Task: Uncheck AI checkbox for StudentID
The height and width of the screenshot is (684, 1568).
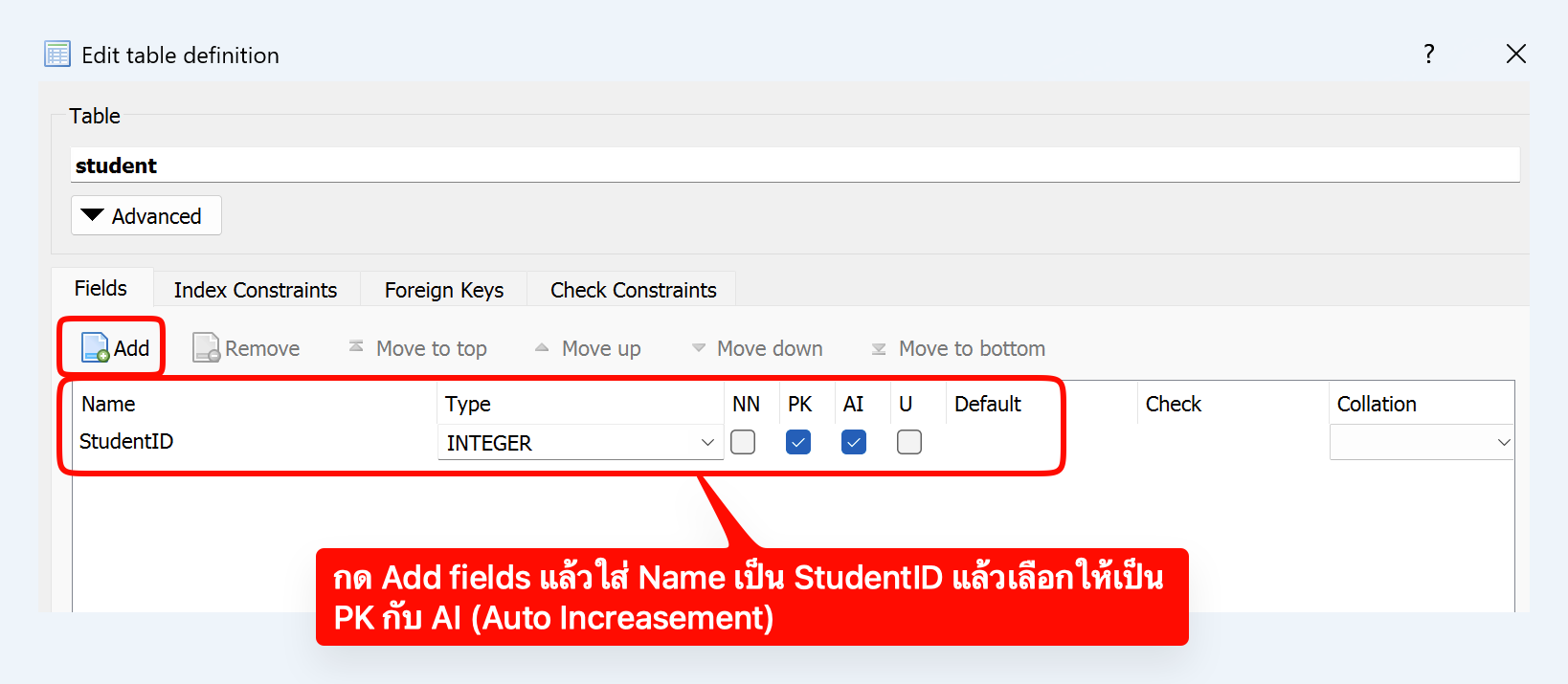Action: coord(854,442)
